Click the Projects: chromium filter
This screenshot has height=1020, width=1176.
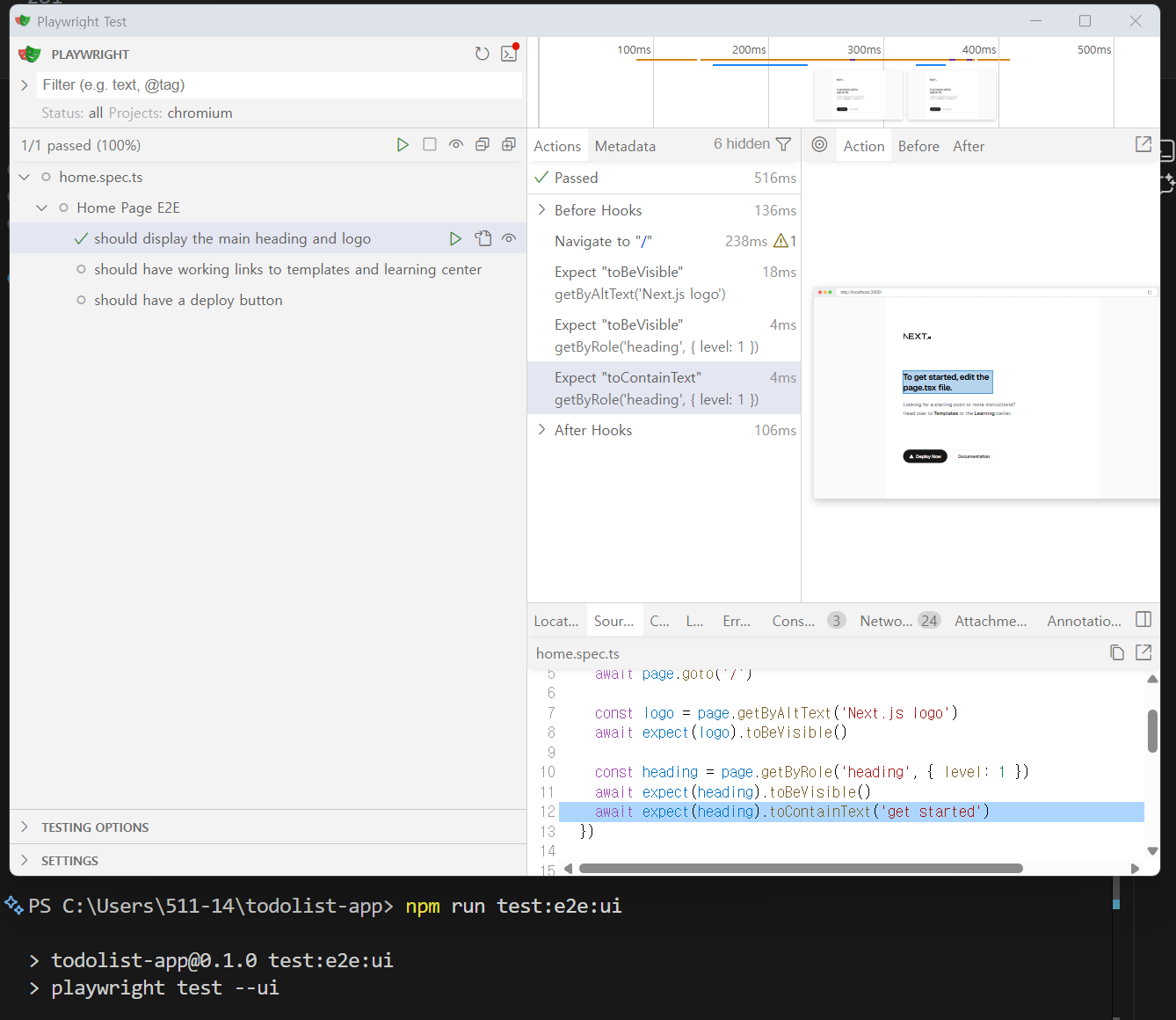(171, 113)
